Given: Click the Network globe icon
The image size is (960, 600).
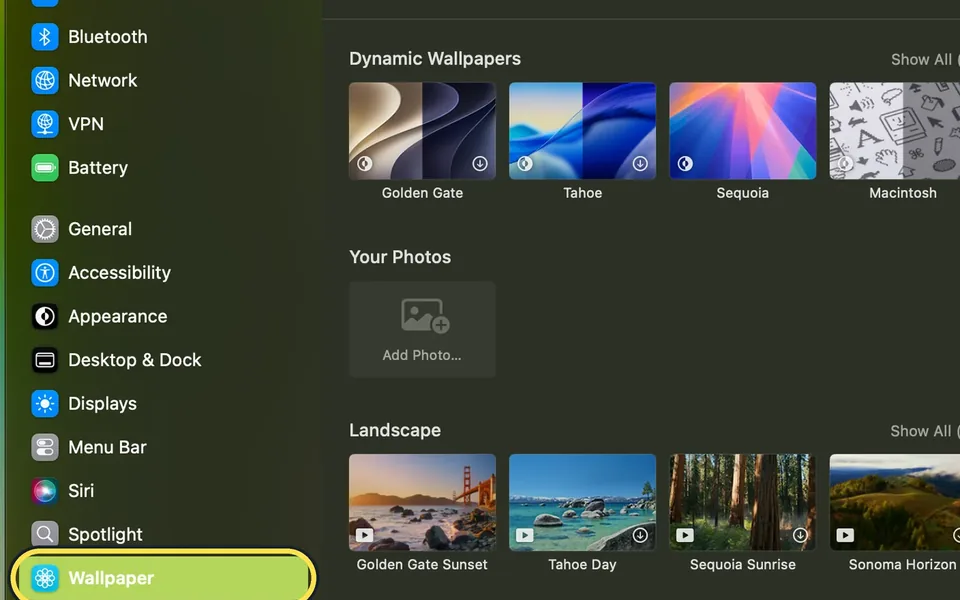Looking at the screenshot, I should coord(45,80).
